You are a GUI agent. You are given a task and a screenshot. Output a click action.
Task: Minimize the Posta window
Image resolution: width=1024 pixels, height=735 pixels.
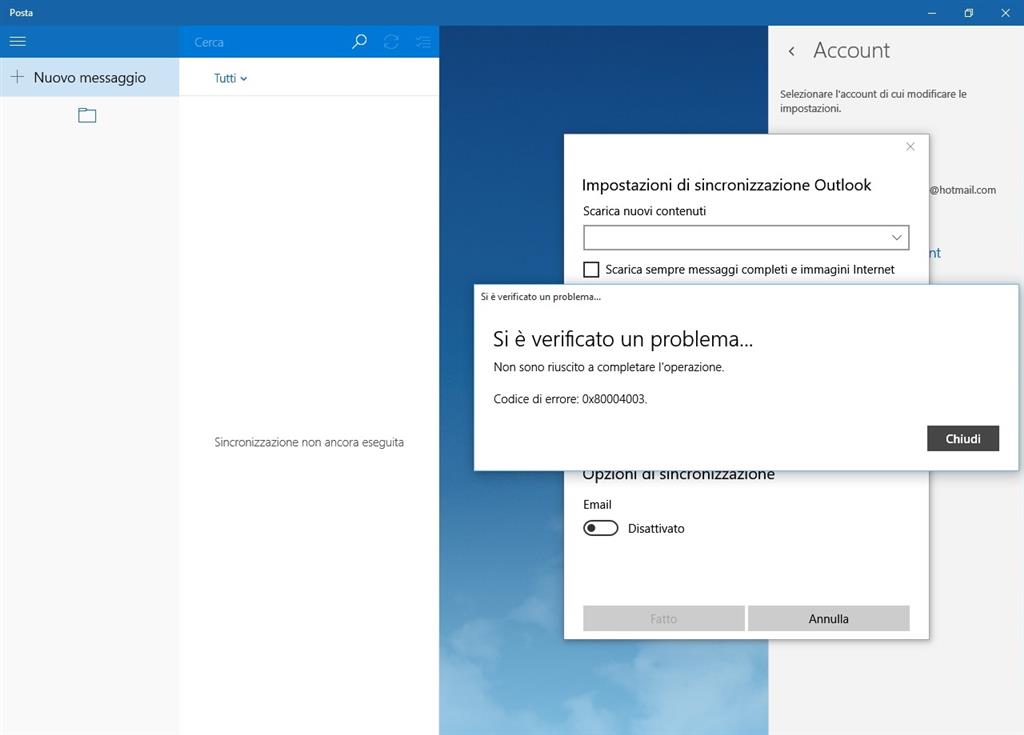[x=932, y=12]
